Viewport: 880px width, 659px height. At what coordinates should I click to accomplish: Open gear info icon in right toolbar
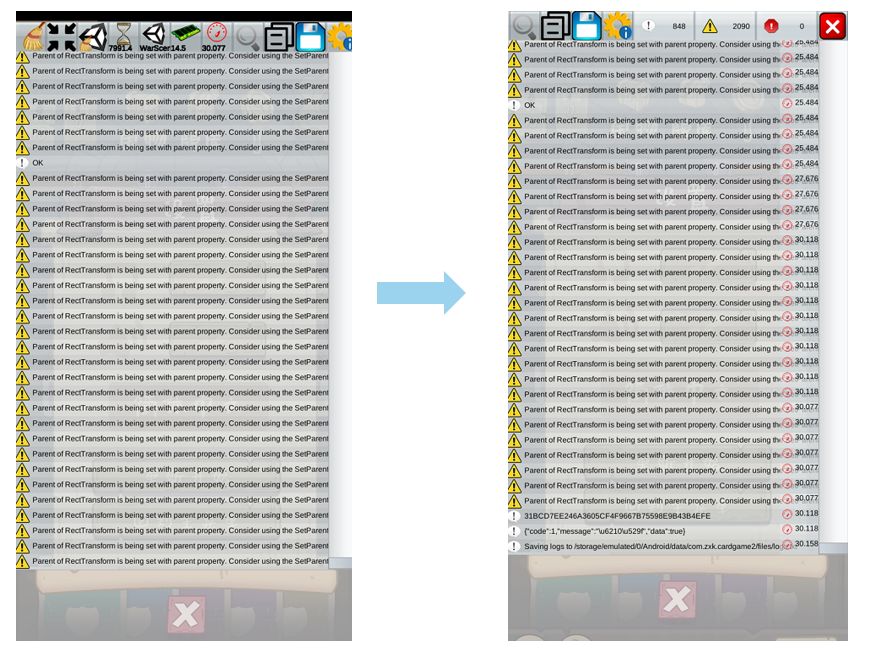point(618,26)
